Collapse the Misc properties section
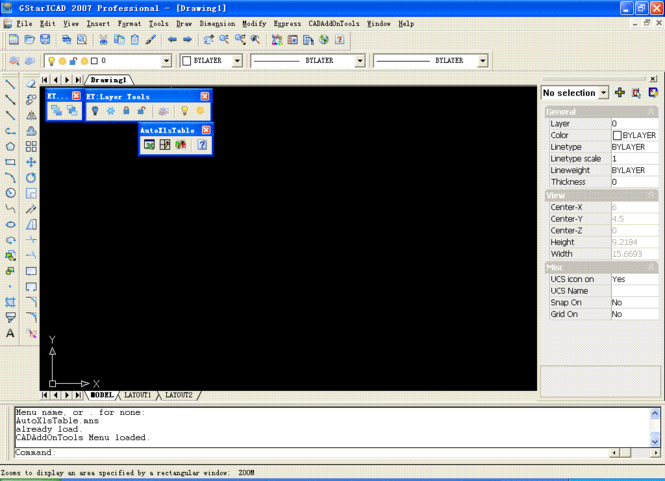 (x=651, y=267)
